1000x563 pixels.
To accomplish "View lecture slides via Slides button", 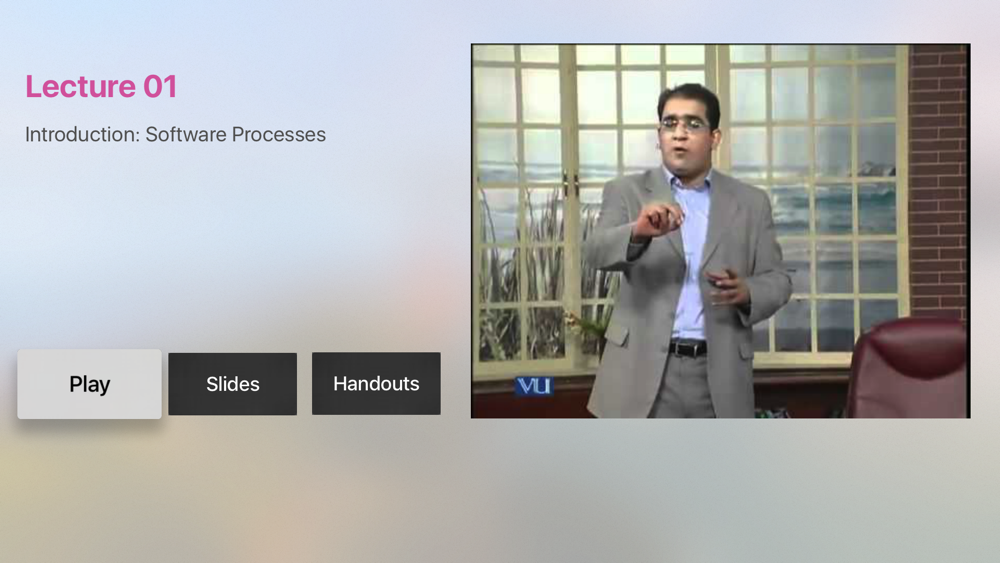I will click(233, 384).
